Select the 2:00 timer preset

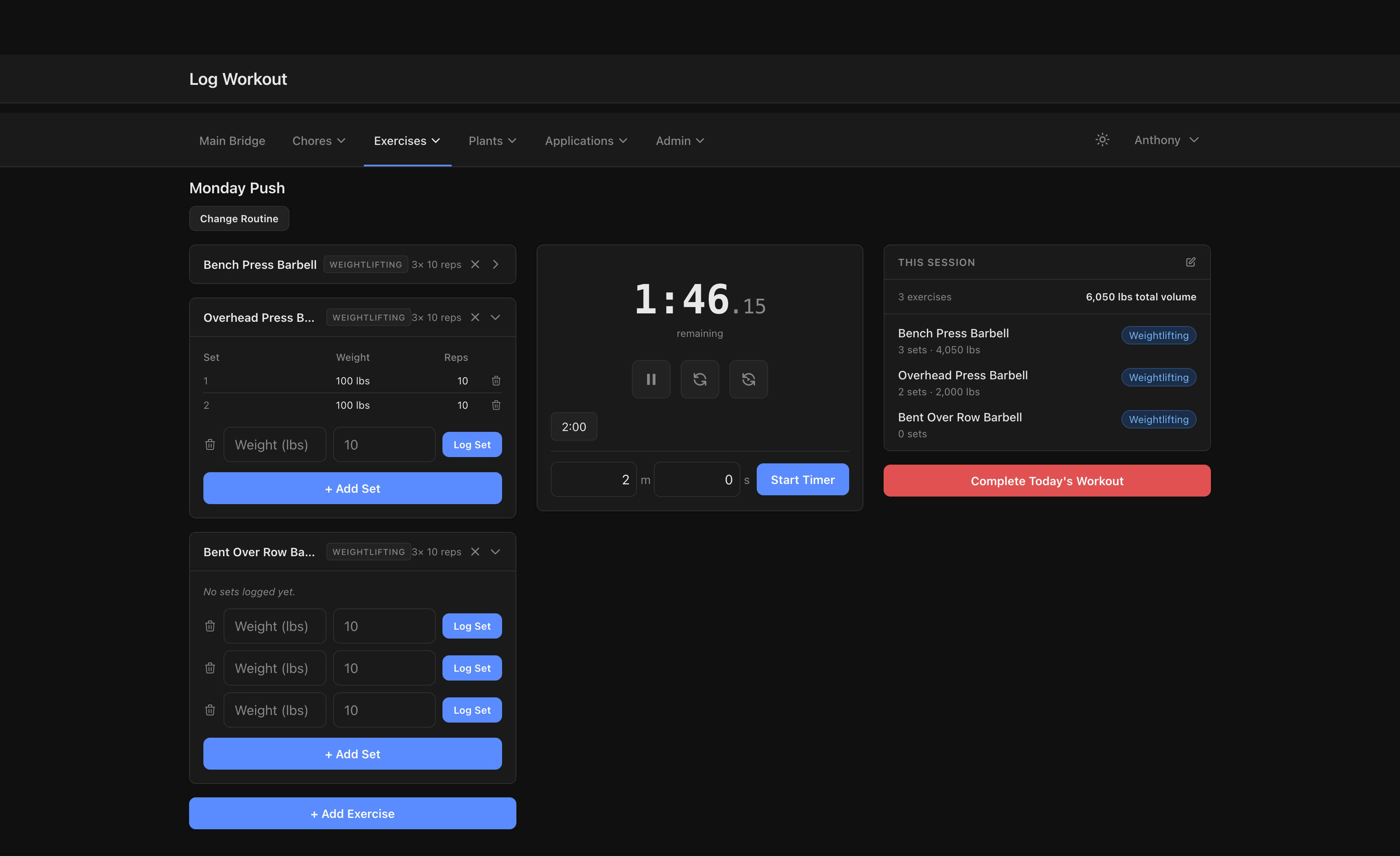pos(573,426)
